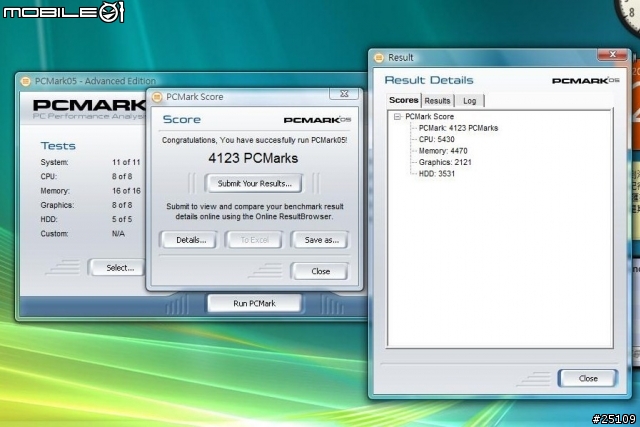Screen dimensions: 640x427
Task: Select the 'HDD: 3531' tree row
Action: 436,173
